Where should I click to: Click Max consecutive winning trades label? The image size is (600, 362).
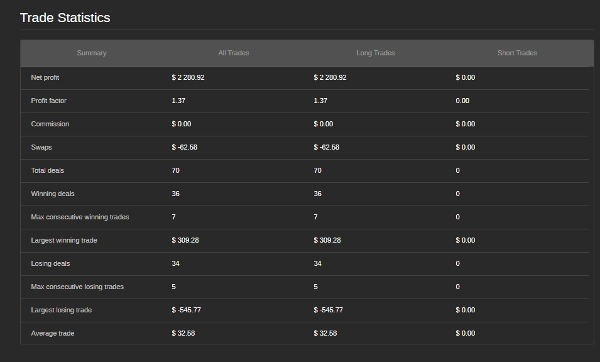click(80, 217)
